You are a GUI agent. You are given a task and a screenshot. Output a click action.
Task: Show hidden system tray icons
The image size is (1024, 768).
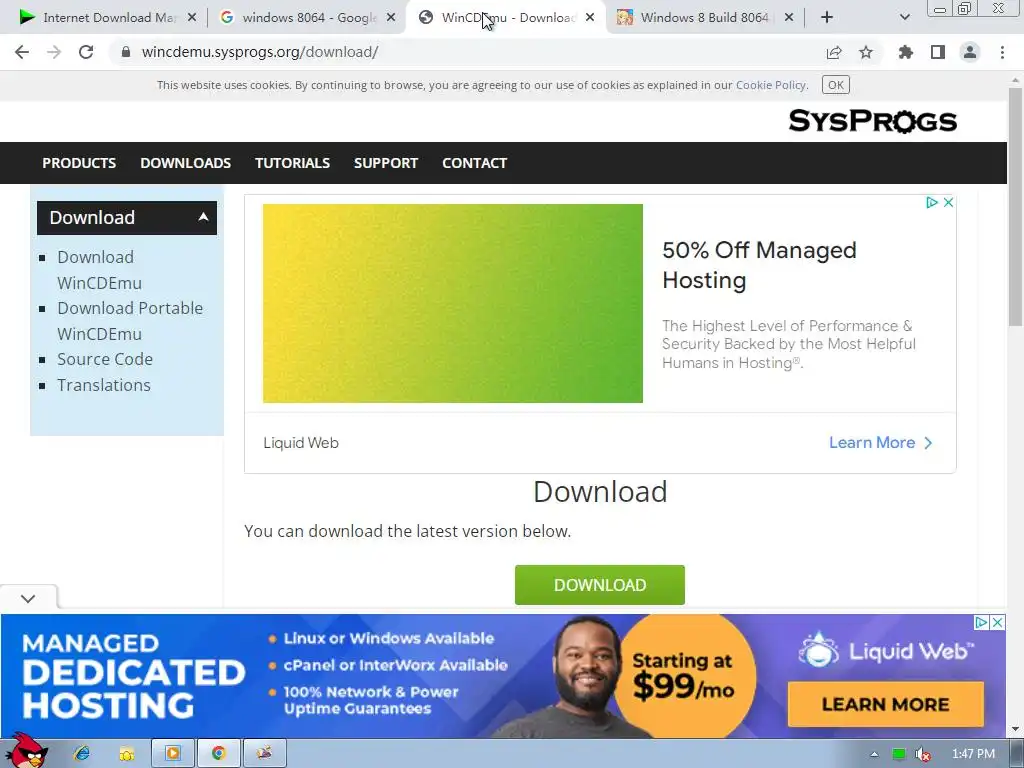point(874,754)
